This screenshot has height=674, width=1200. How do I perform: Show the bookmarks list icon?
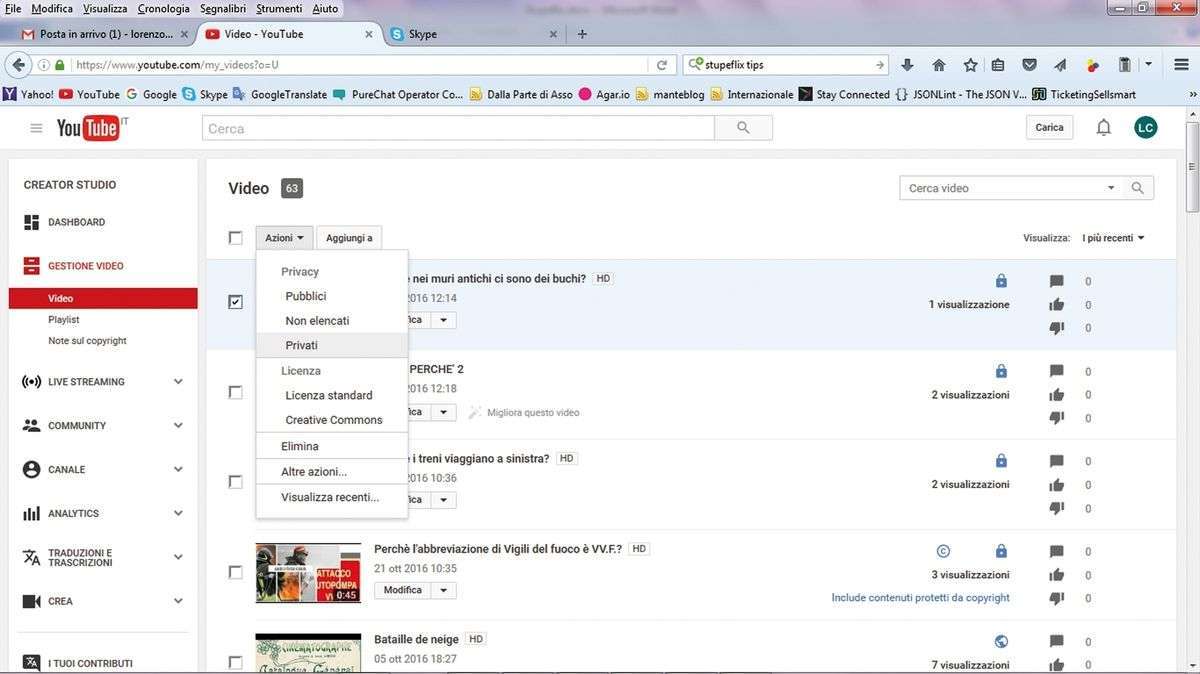pos(998,65)
